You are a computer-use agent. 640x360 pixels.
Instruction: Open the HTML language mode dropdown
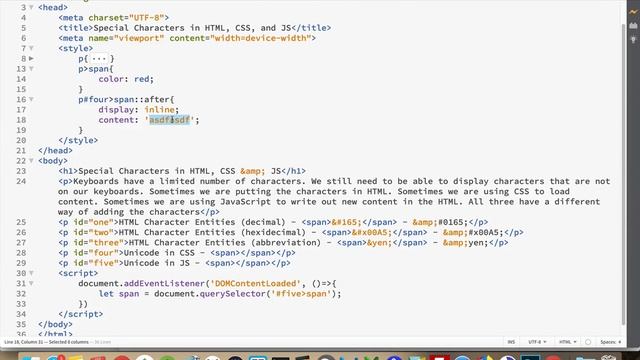[567, 342]
